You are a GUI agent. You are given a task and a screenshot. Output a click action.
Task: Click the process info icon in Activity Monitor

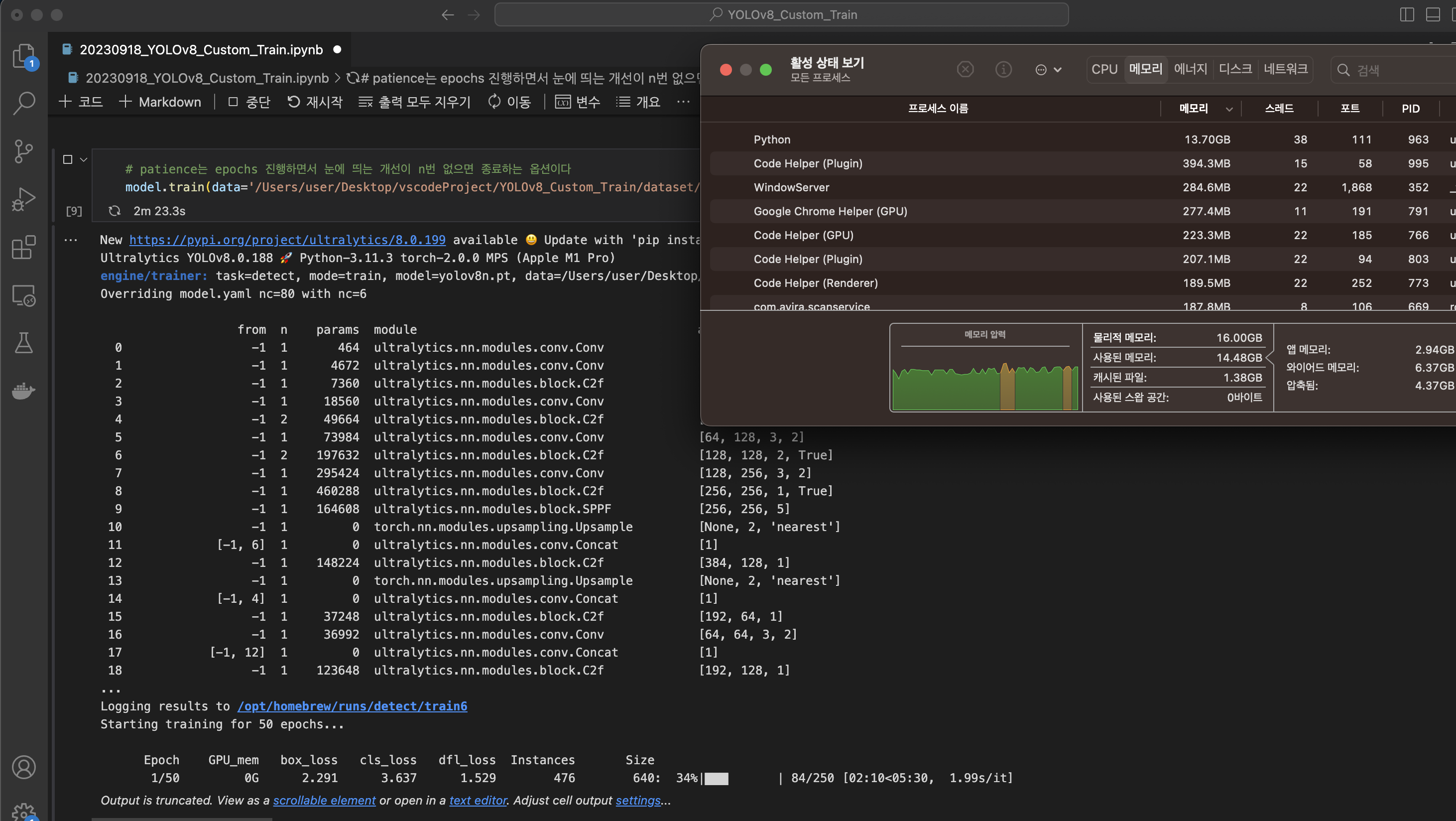coord(1003,70)
